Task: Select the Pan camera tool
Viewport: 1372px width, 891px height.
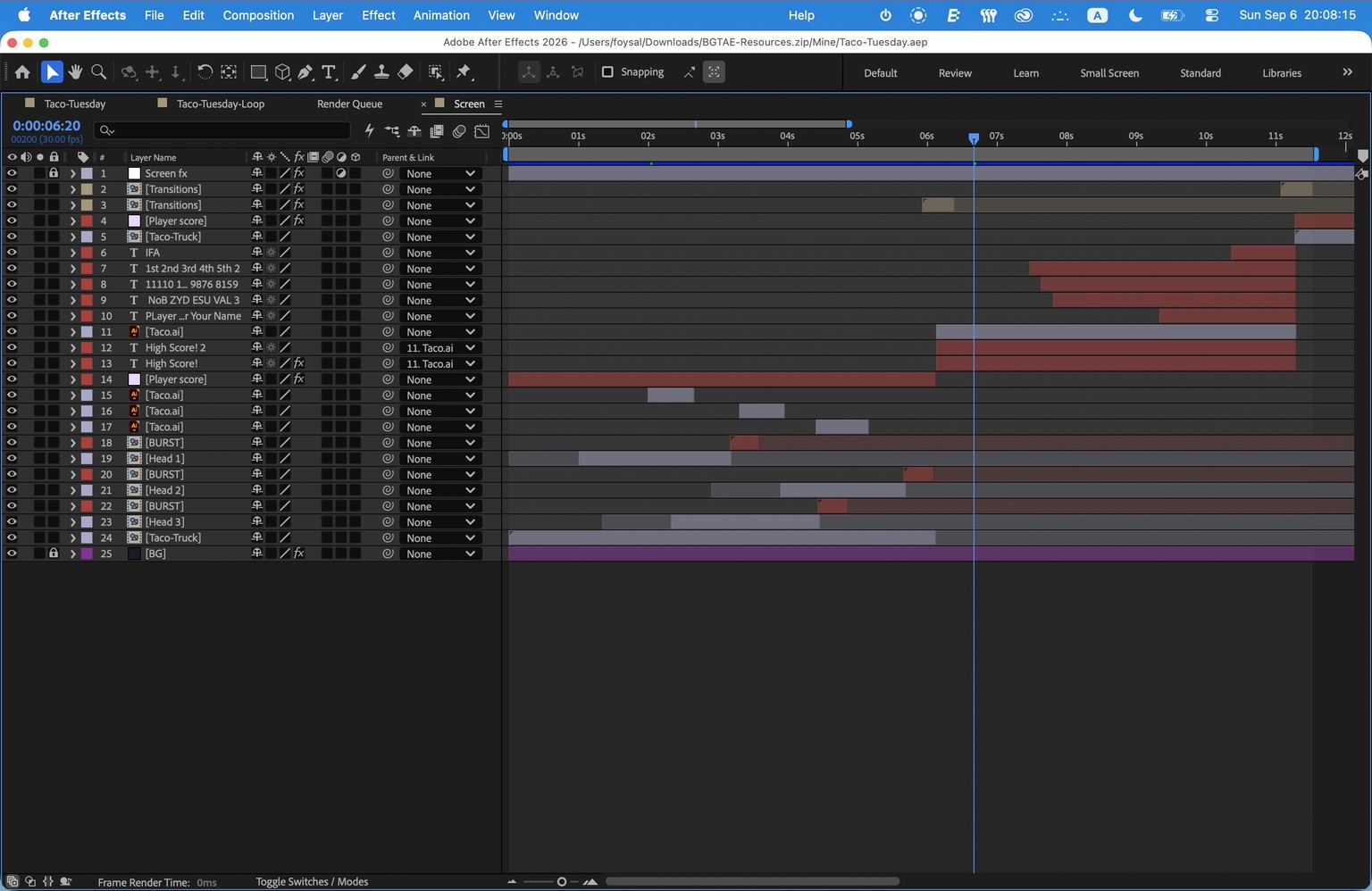Action: coord(153,72)
